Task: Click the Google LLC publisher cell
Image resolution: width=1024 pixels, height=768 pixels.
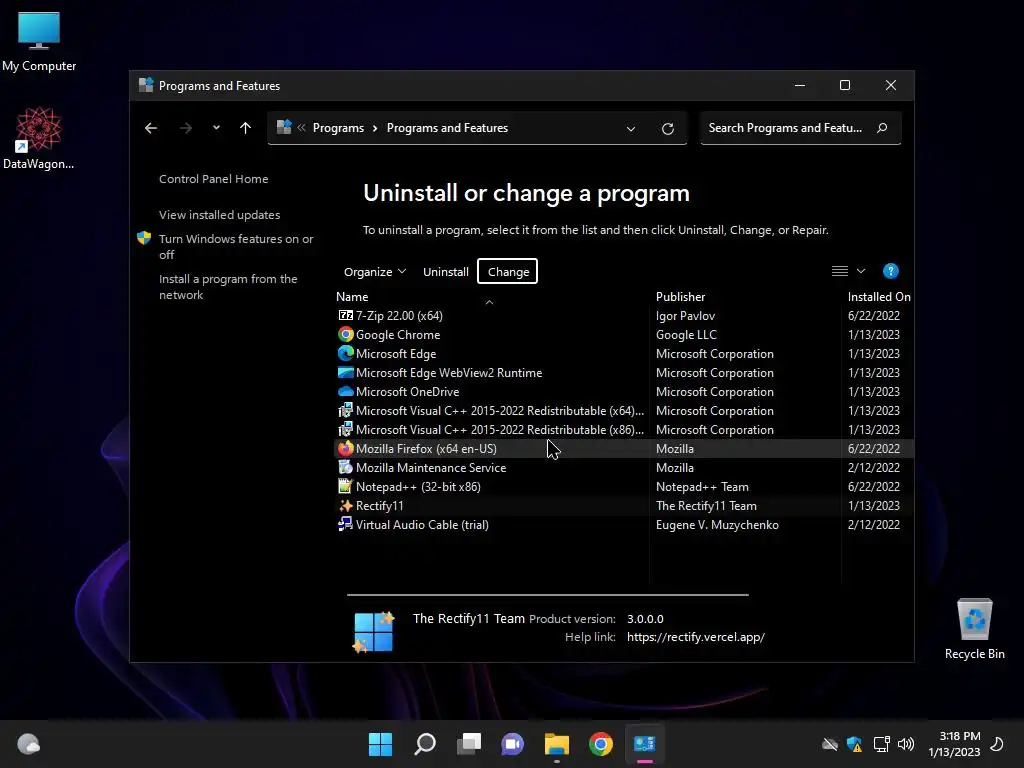Action: tap(686, 334)
